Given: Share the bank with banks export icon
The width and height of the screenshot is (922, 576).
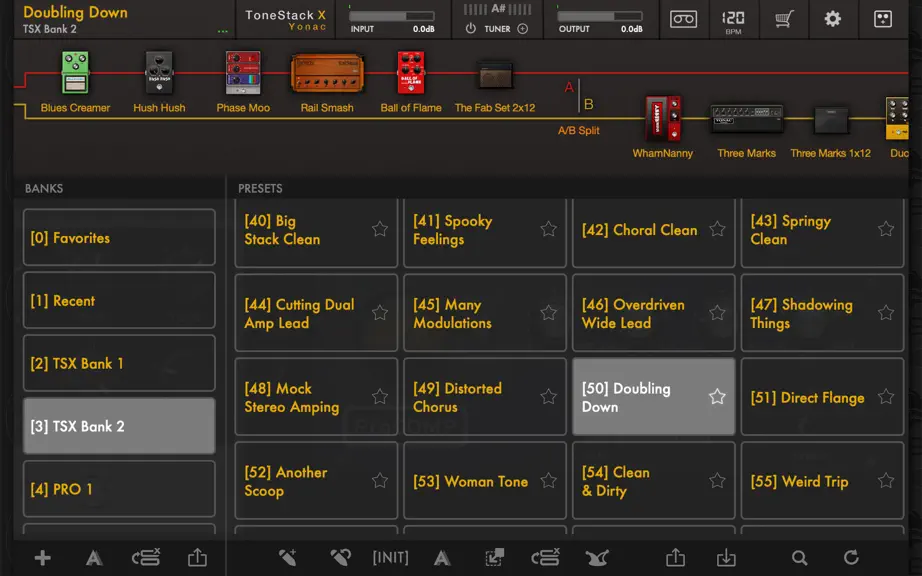Looking at the screenshot, I should pyautogui.click(x=198, y=557).
